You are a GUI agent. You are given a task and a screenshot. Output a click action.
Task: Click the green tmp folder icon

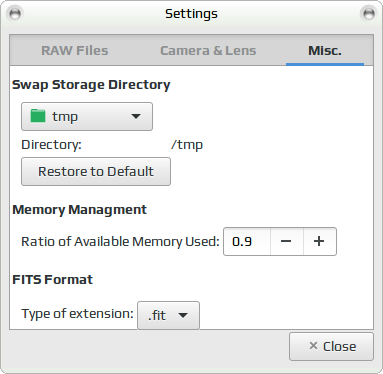pyautogui.click(x=38, y=116)
